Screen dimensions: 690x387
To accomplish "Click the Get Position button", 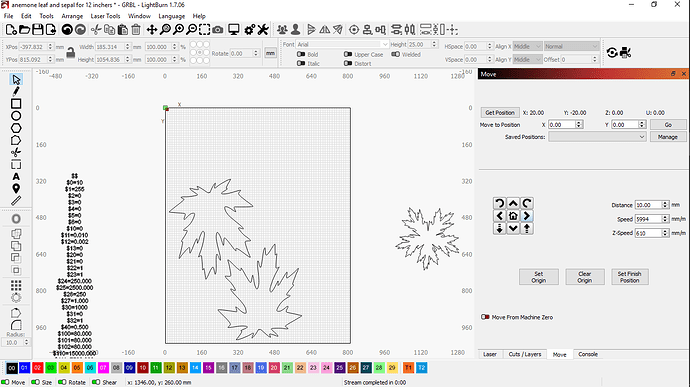I will pyautogui.click(x=500, y=113).
